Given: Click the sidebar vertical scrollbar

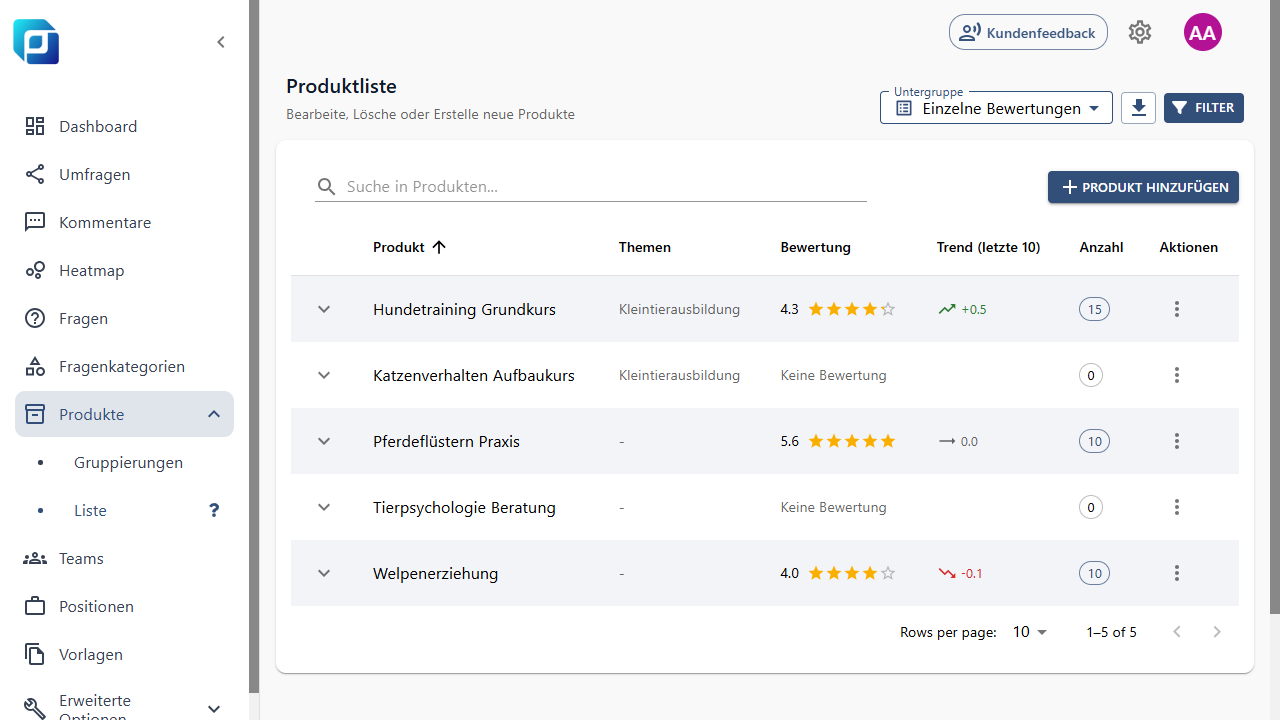Looking at the screenshot, I should pos(254,346).
